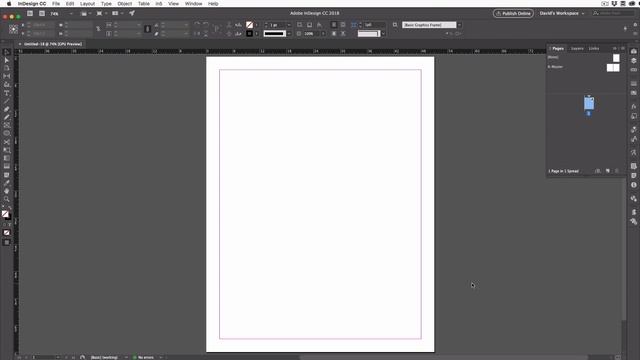
Task: Open the Effects (fx) panel icon
Action: point(633,107)
